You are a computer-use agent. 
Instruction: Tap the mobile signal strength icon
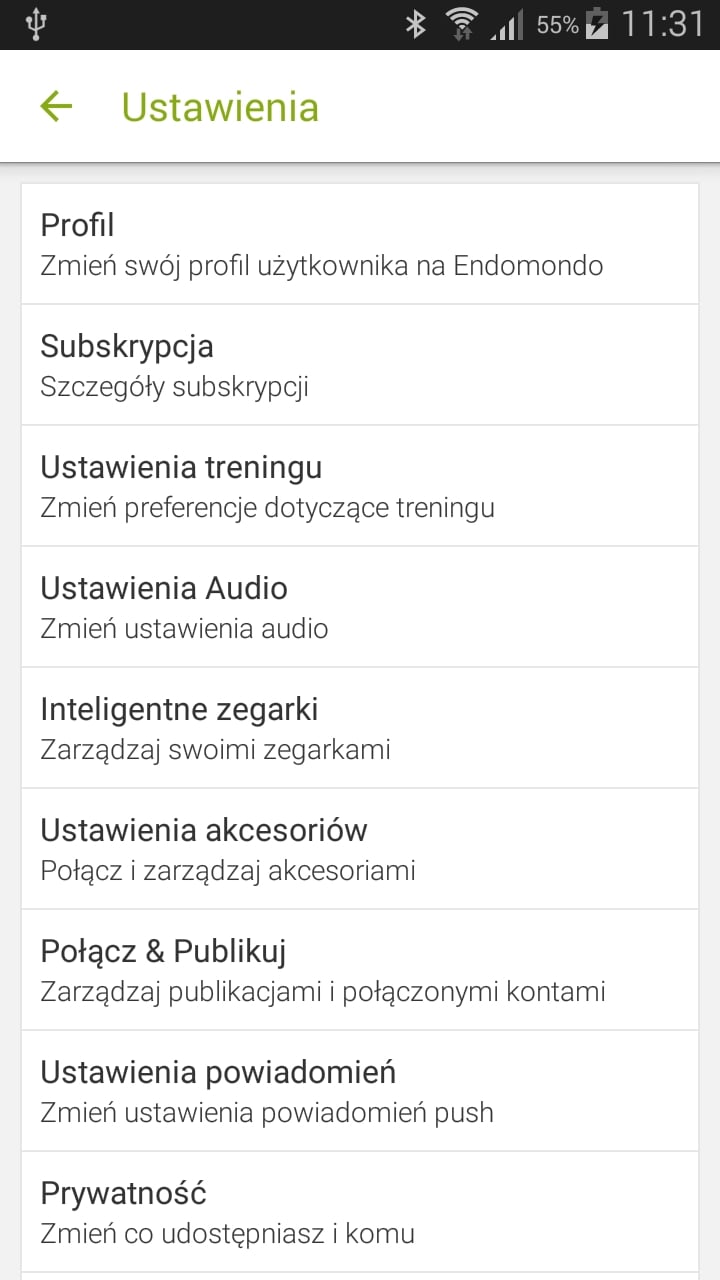507,25
